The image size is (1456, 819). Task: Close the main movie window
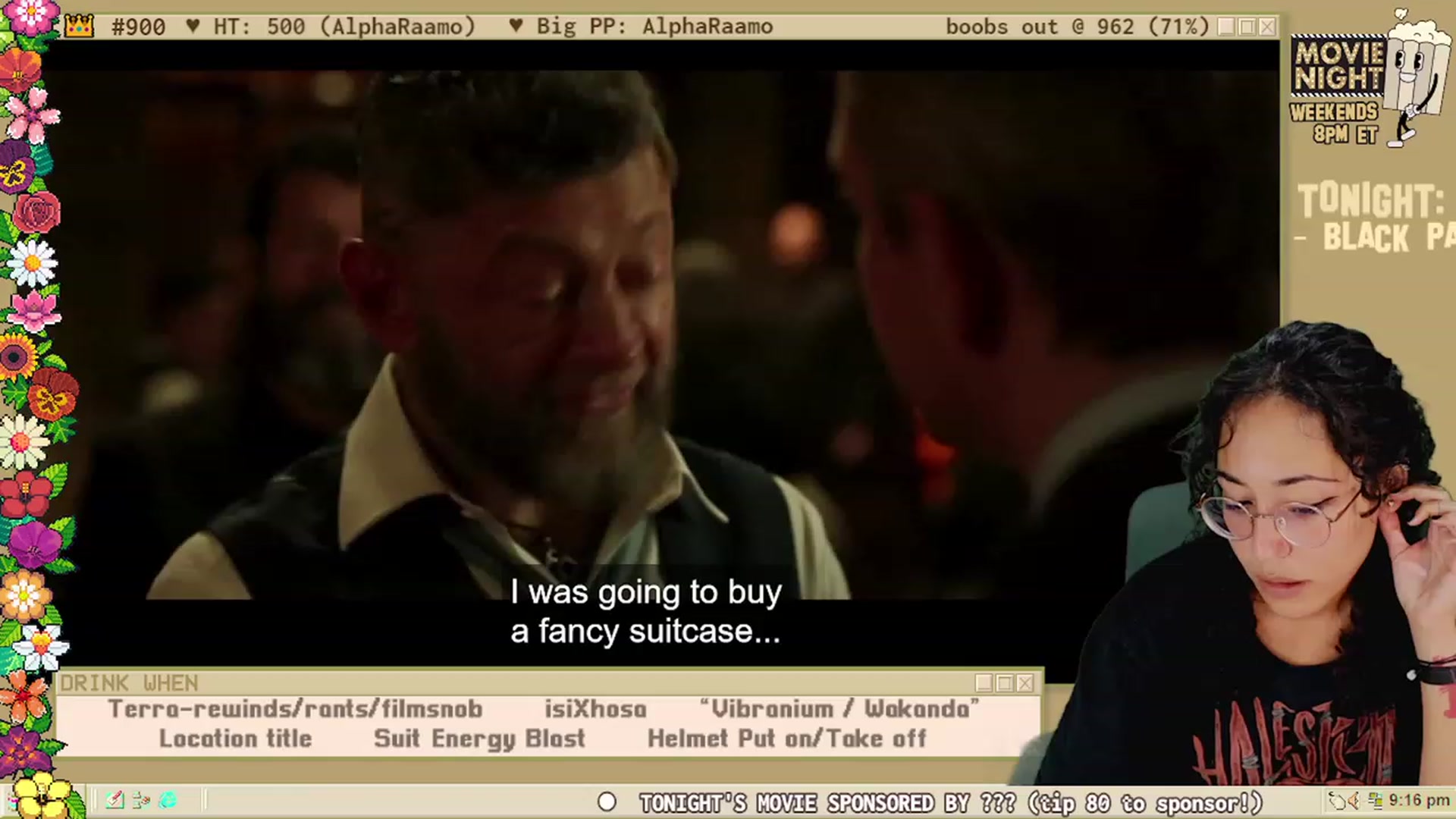(1267, 27)
